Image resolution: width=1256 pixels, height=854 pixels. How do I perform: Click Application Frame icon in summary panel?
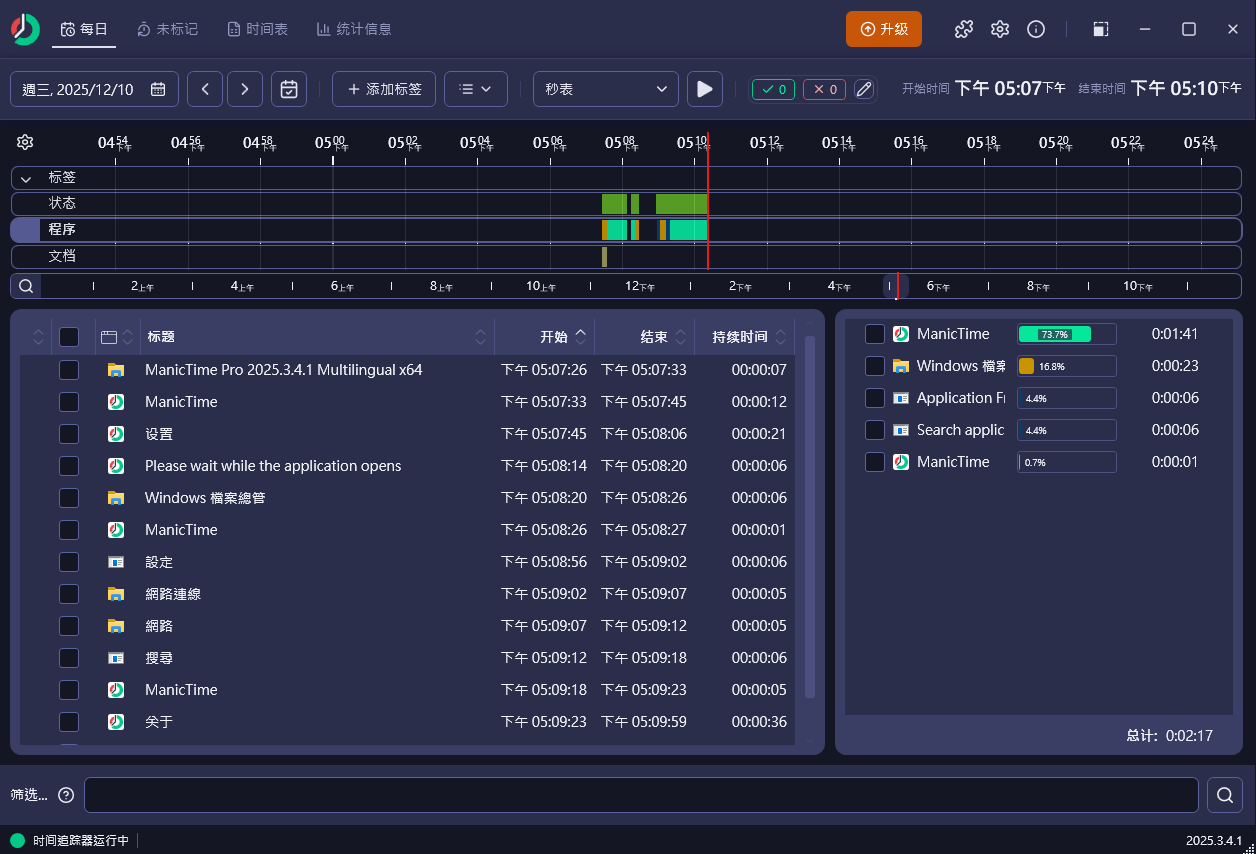click(901, 398)
